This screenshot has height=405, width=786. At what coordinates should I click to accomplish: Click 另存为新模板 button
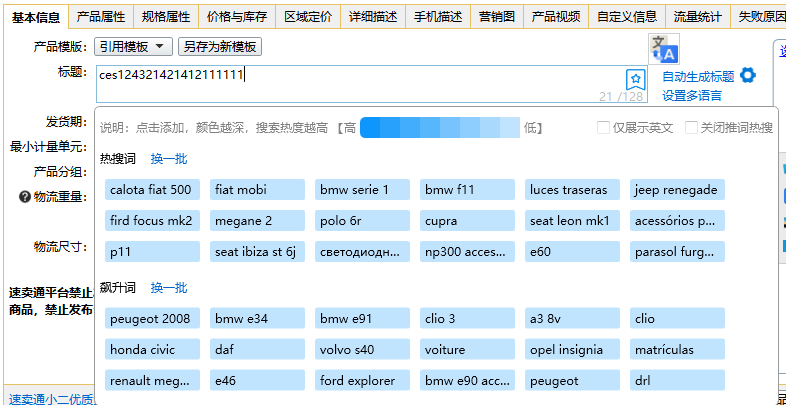click(220, 47)
